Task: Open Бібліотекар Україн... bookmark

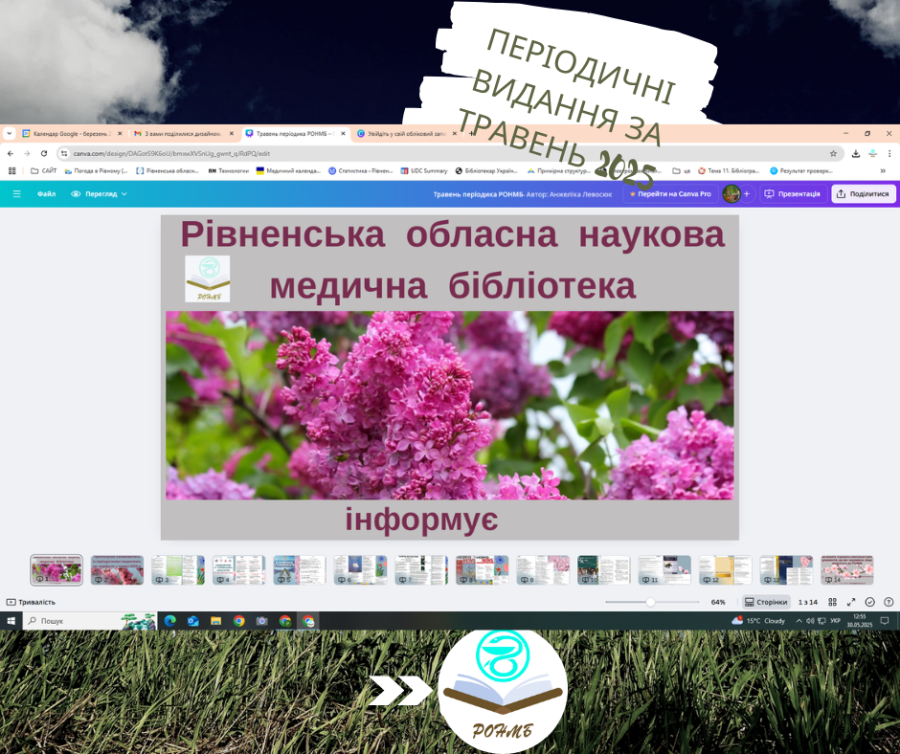Action: (486, 170)
